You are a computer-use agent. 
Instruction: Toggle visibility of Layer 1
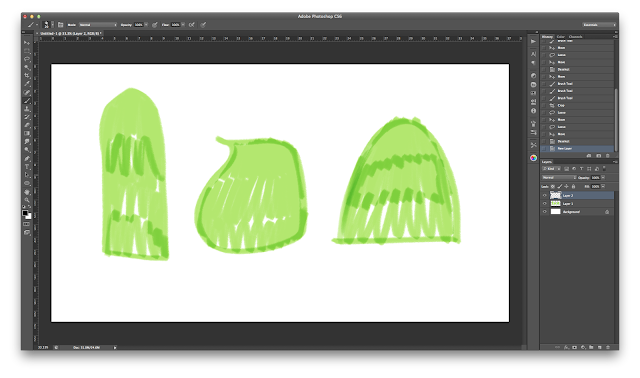[544, 204]
